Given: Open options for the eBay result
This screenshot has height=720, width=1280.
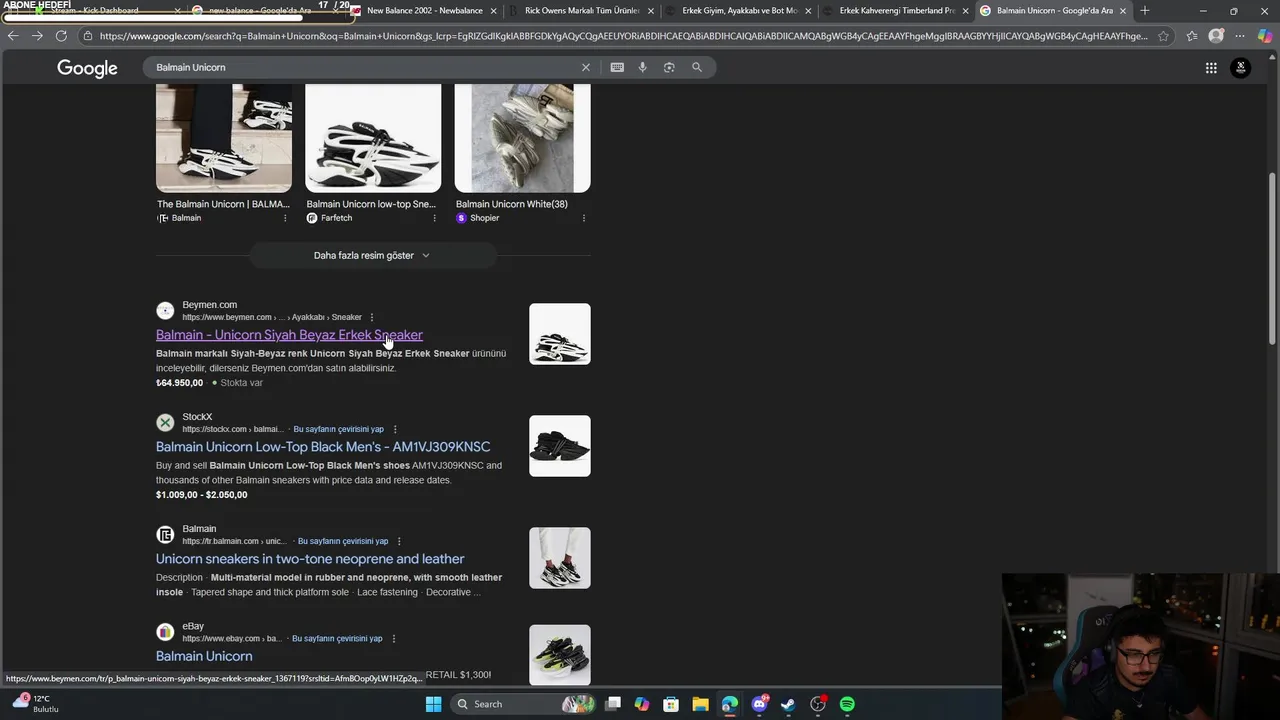Looking at the screenshot, I should tap(393, 638).
